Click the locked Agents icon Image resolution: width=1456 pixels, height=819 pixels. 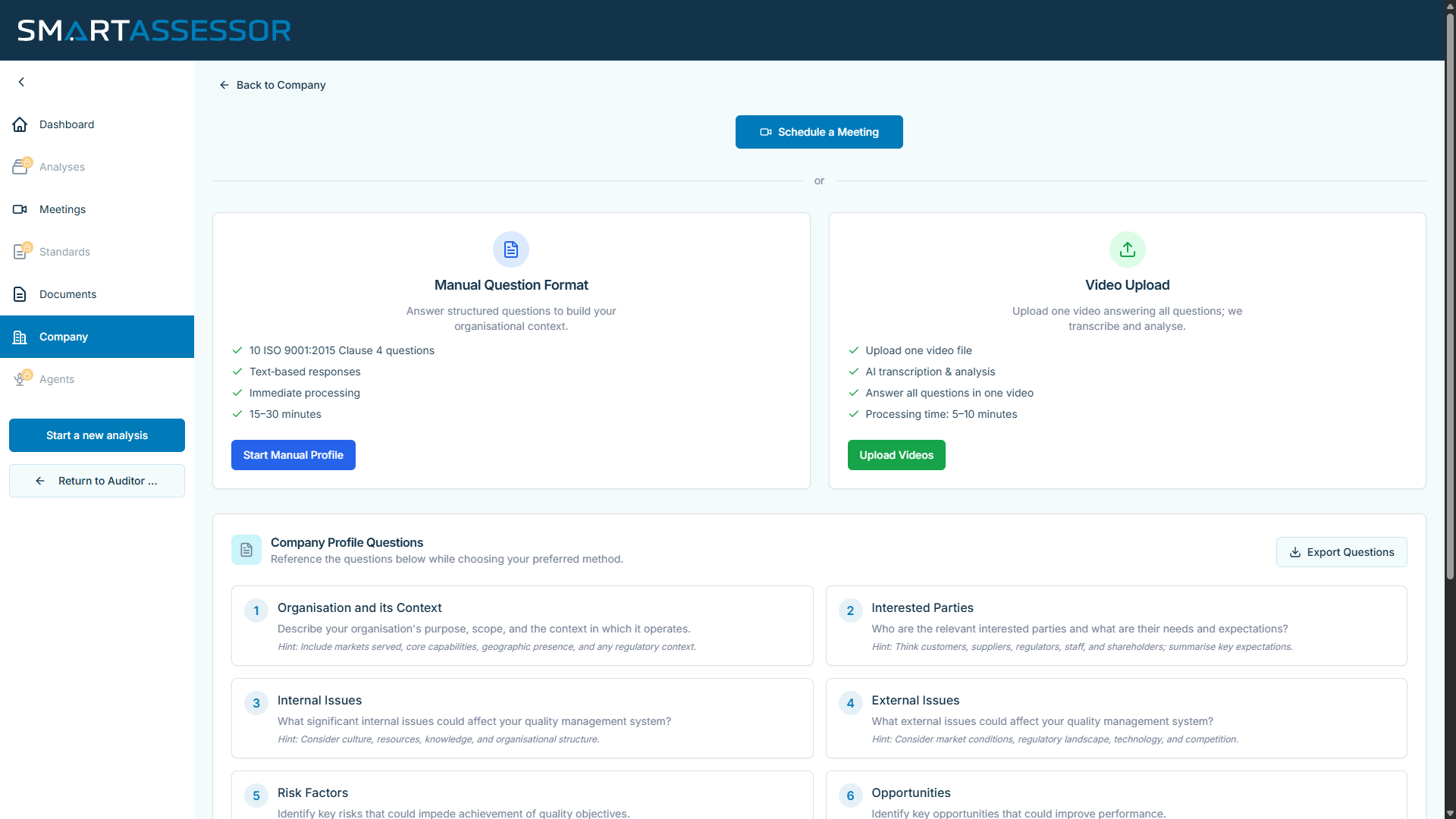click(20, 379)
